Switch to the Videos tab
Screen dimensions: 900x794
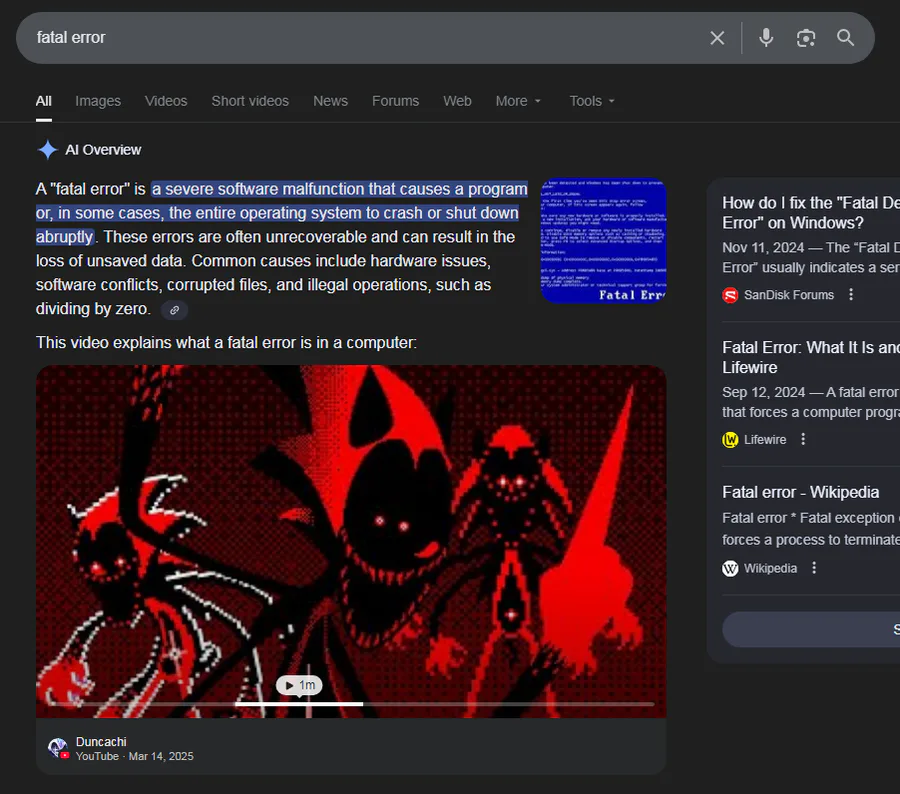166,101
